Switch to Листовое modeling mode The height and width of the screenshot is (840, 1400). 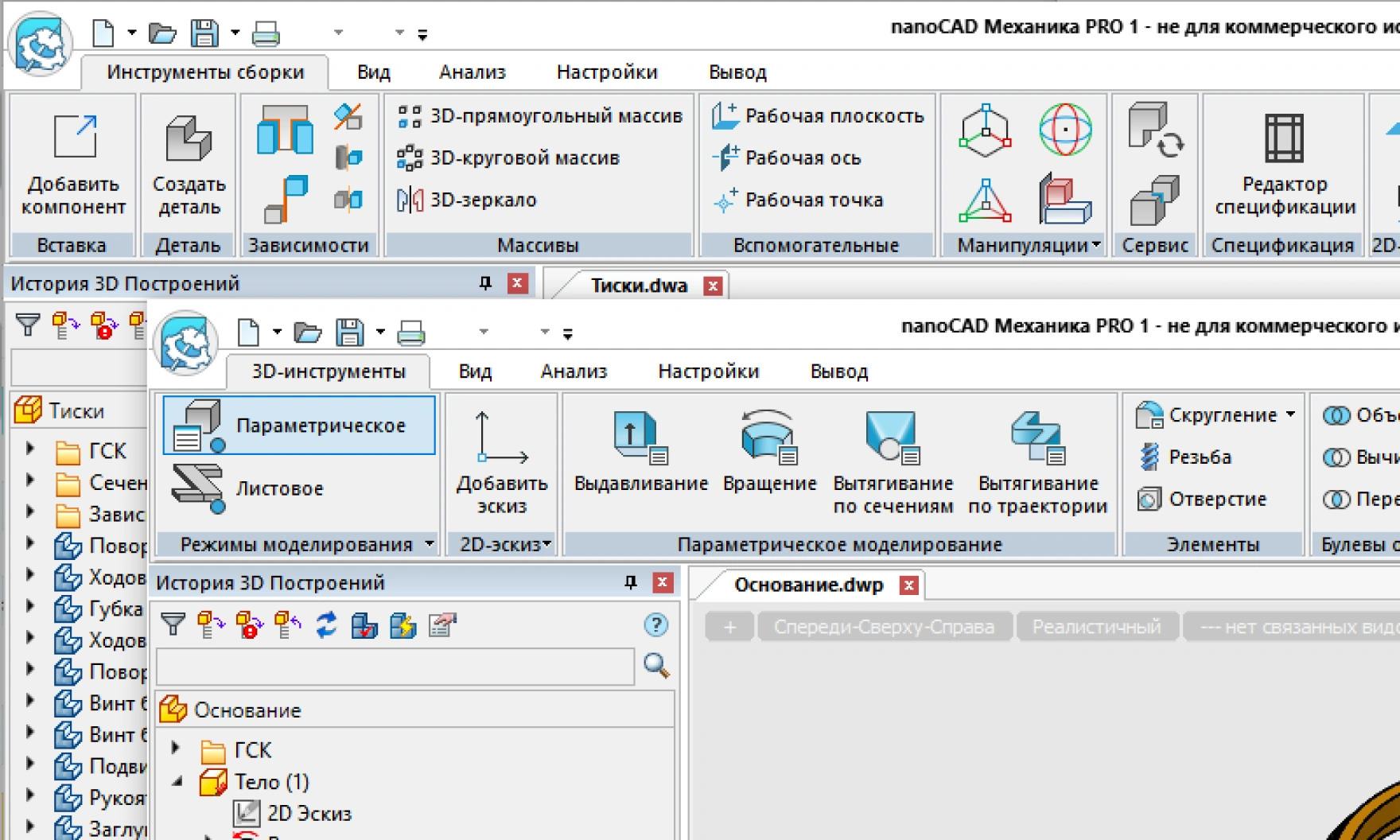pos(278,488)
